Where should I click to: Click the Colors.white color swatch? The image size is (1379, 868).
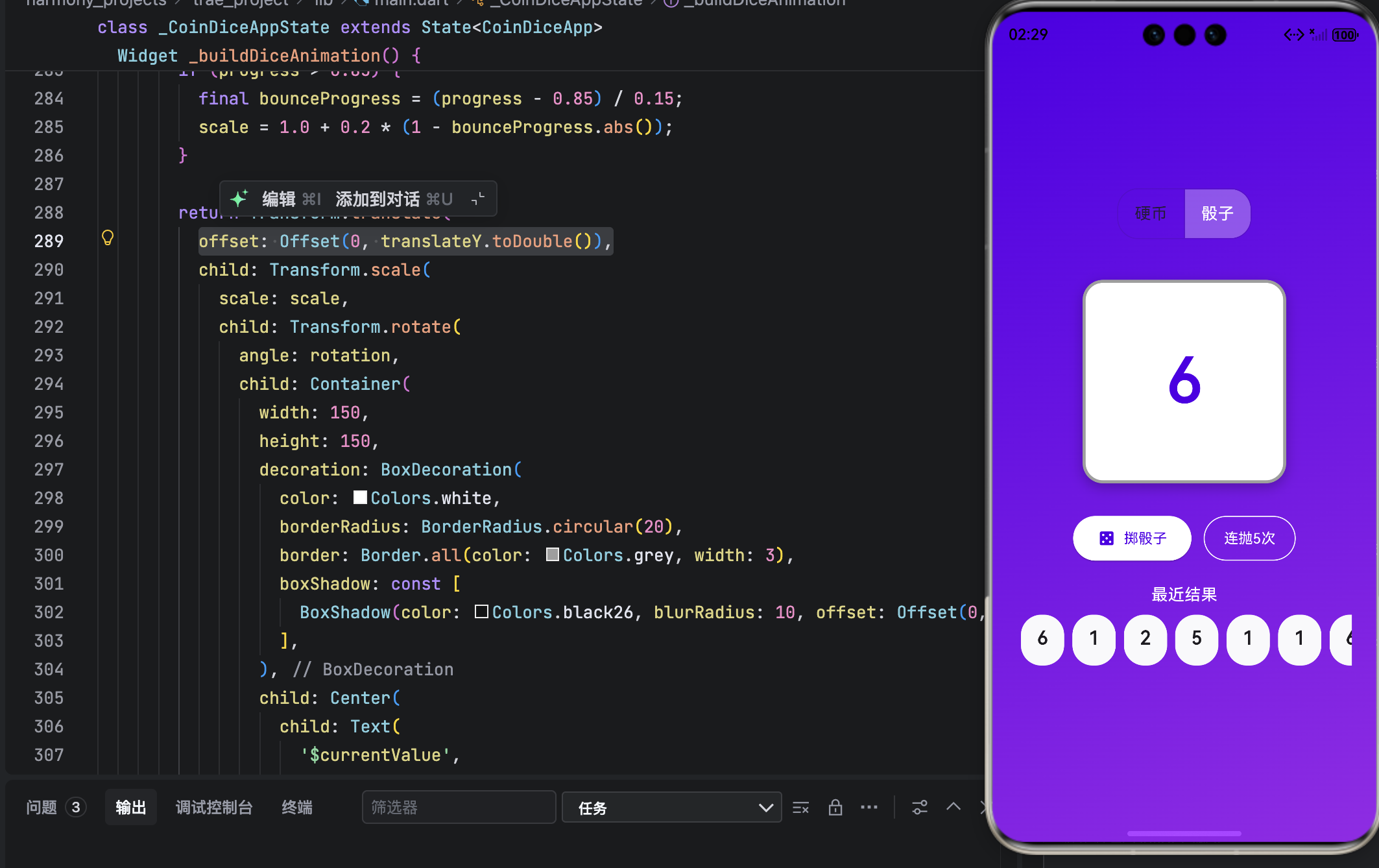coord(360,498)
